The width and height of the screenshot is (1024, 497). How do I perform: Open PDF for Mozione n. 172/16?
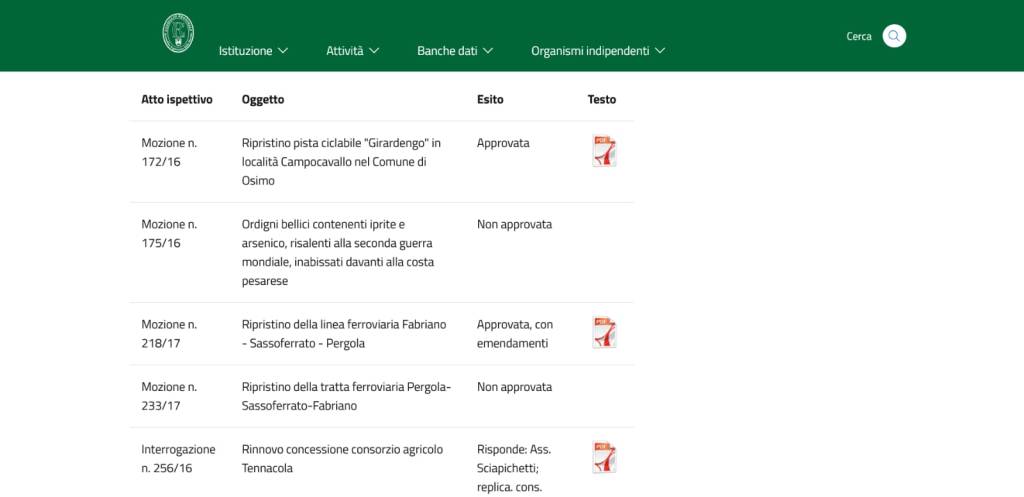604,151
